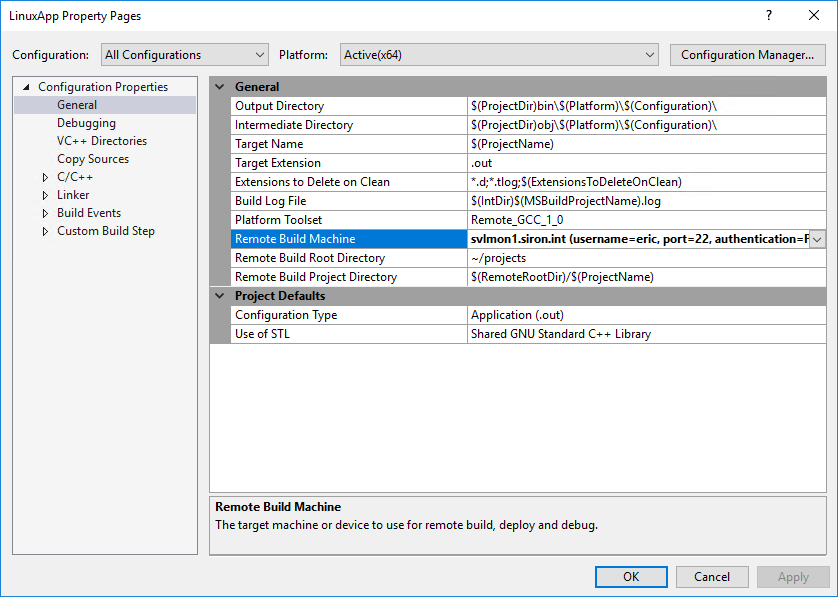The width and height of the screenshot is (838, 597).
Task: Select Debugging in the property tree
Action: 86,123
